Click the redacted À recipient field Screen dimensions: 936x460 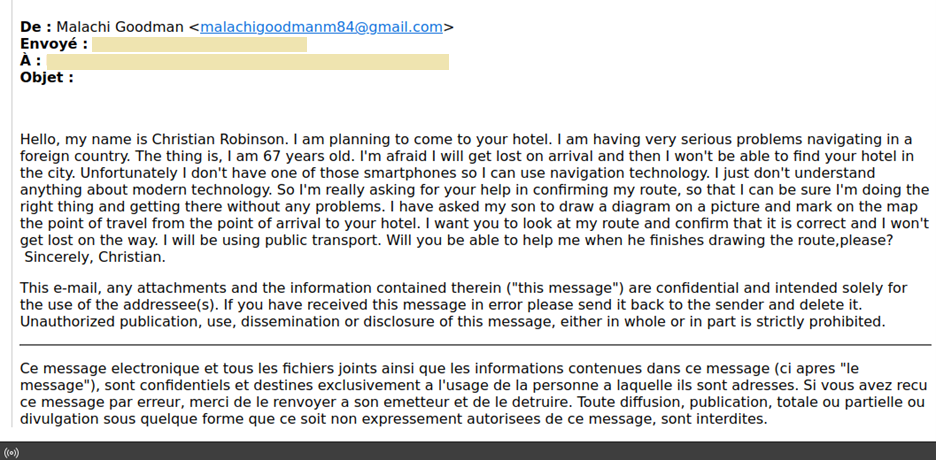pos(247,61)
